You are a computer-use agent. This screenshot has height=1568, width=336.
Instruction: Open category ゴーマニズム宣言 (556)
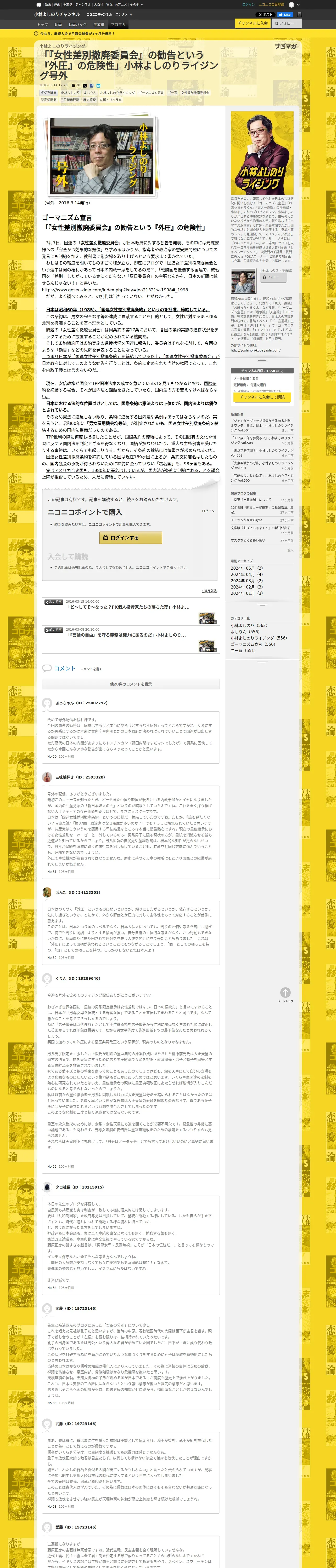pyautogui.click(x=253, y=644)
